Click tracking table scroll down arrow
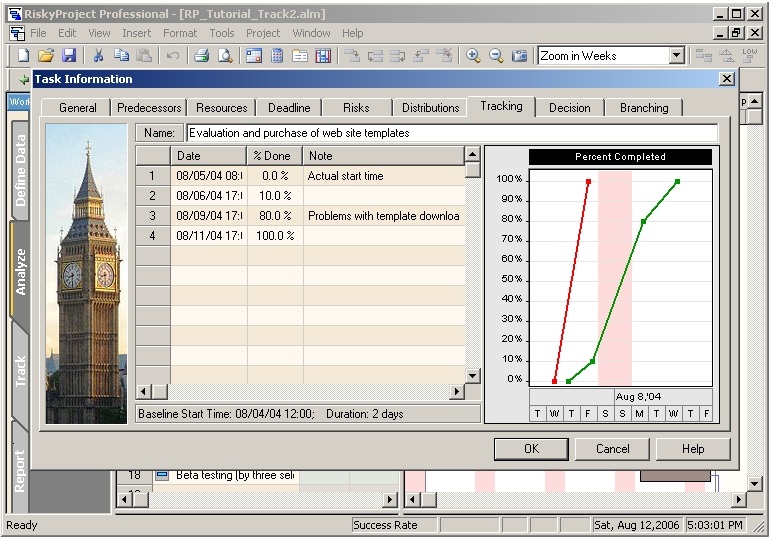Image resolution: width=770 pixels, height=538 pixels. (x=472, y=376)
